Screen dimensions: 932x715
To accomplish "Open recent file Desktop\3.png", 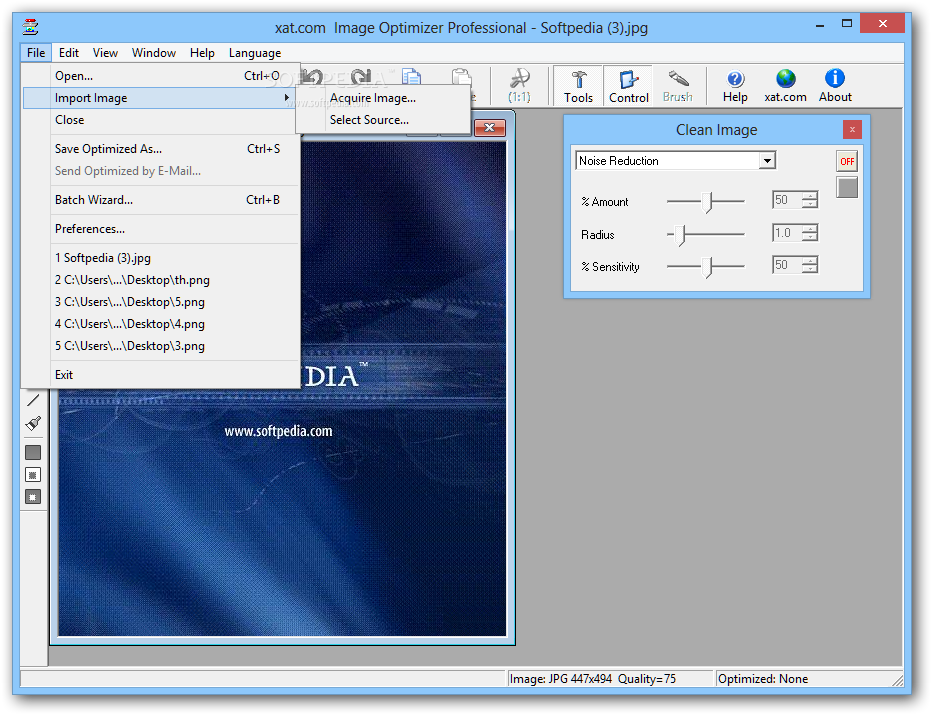I will [x=160, y=346].
